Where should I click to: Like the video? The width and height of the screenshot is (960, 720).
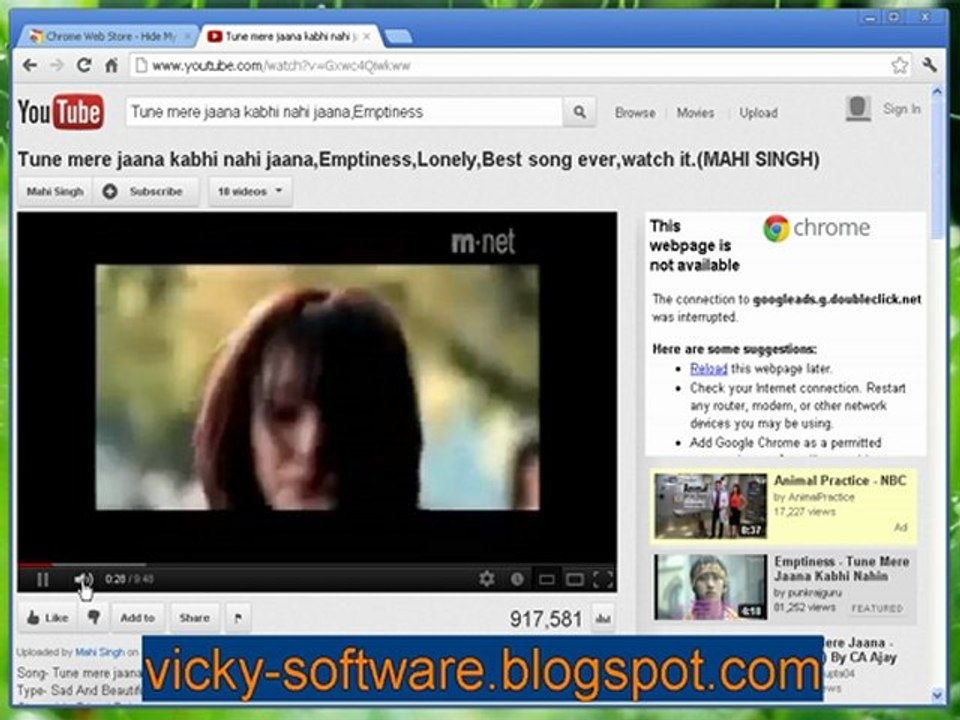point(48,618)
